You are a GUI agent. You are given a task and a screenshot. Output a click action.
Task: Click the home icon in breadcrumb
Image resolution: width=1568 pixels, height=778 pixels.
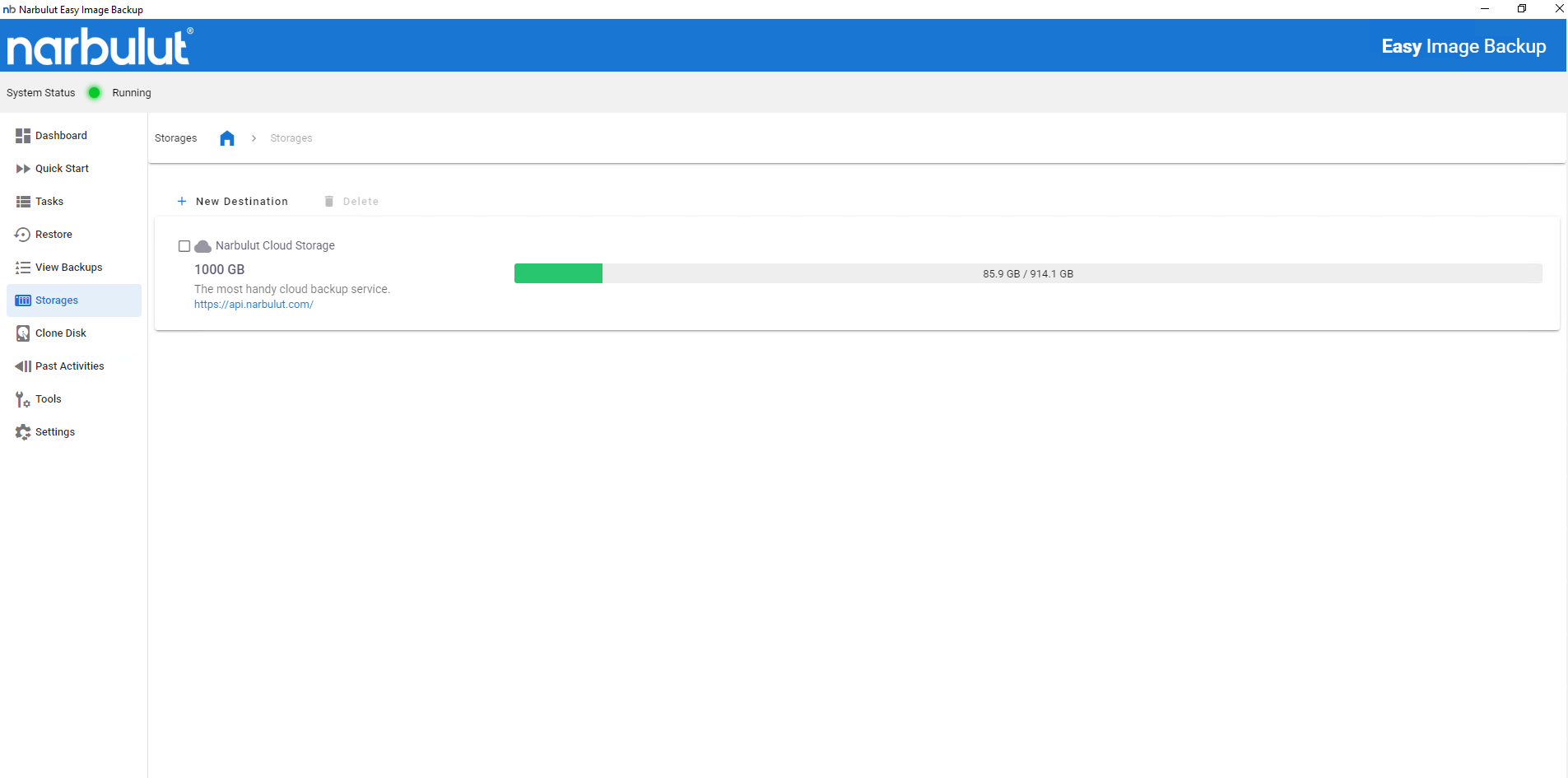pos(227,138)
